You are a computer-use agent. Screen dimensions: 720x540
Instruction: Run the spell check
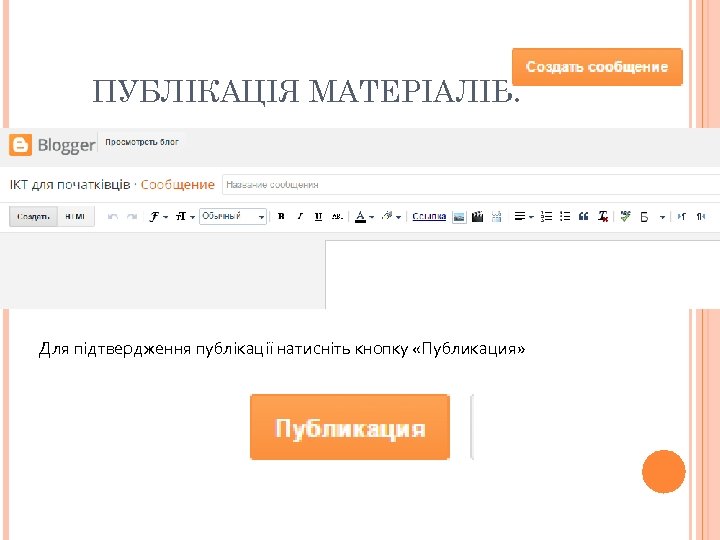point(625,216)
